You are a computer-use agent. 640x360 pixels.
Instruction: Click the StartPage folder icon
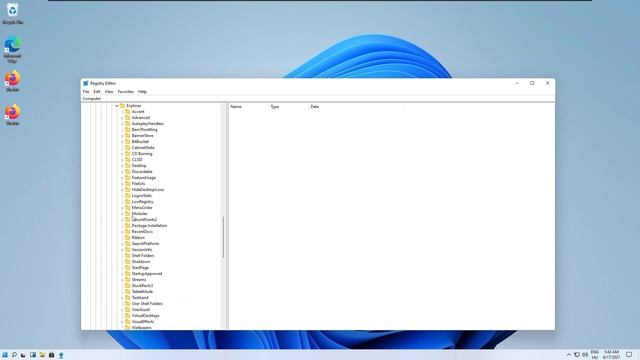tap(128, 267)
